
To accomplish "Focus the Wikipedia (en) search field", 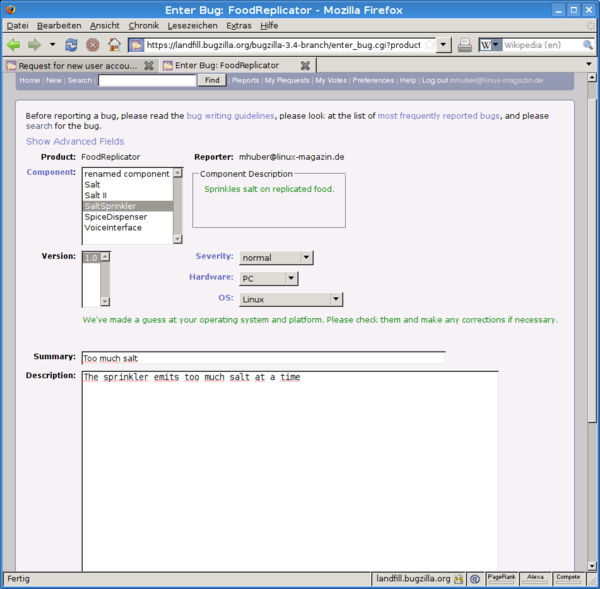I will (x=541, y=45).
